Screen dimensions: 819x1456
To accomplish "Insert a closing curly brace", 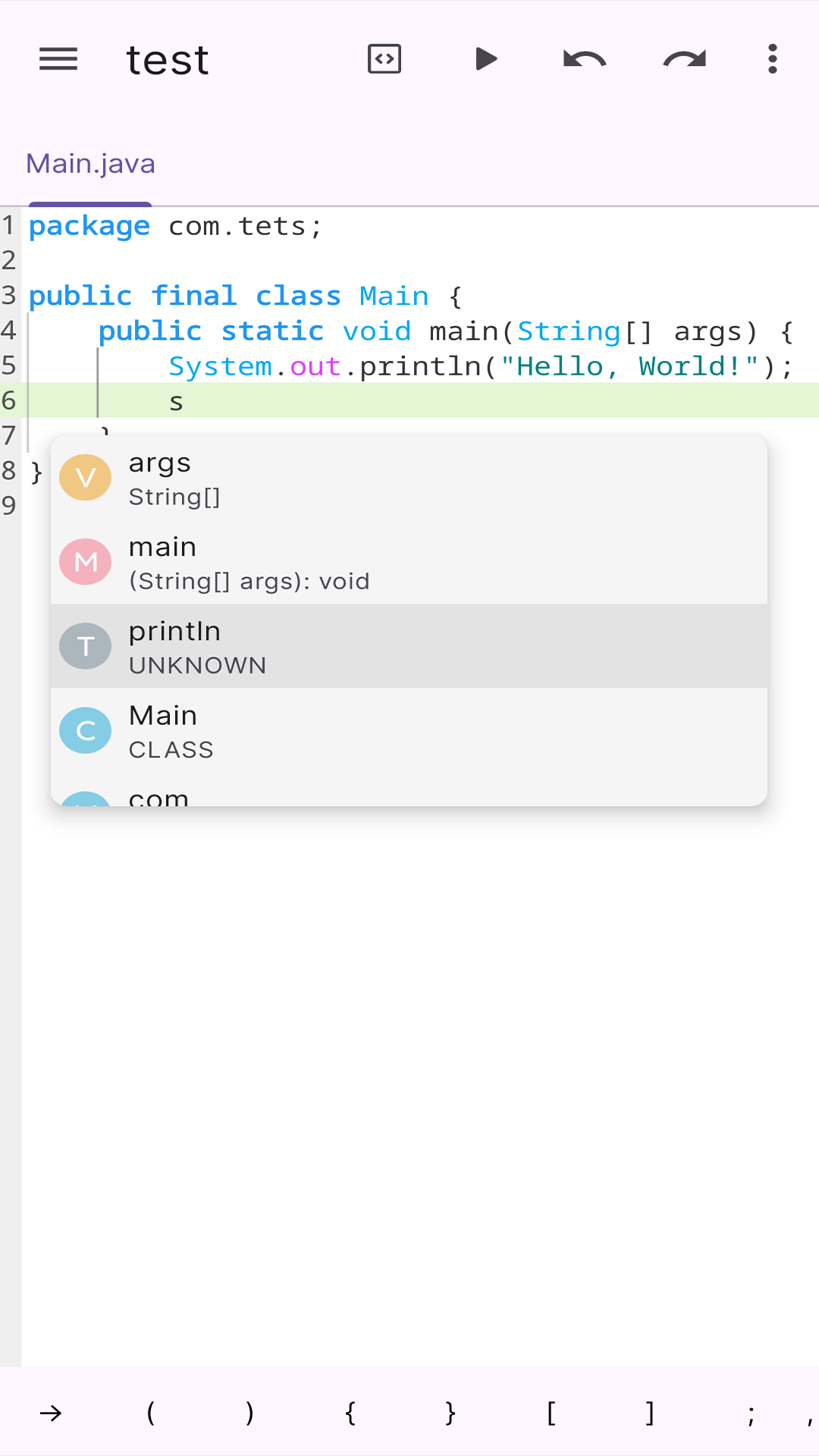I will pyautogui.click(x=450, y=1413).
